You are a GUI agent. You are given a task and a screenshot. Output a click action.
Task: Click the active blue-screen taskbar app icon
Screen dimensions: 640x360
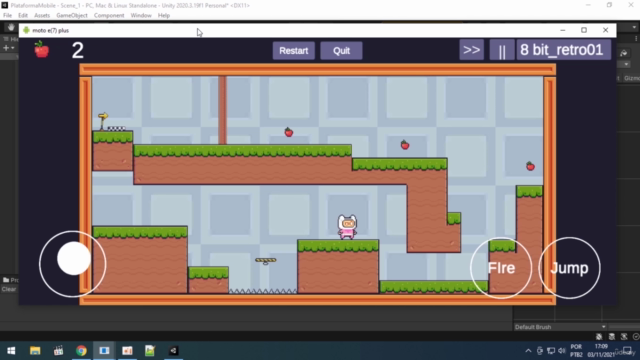click(104, 351)
